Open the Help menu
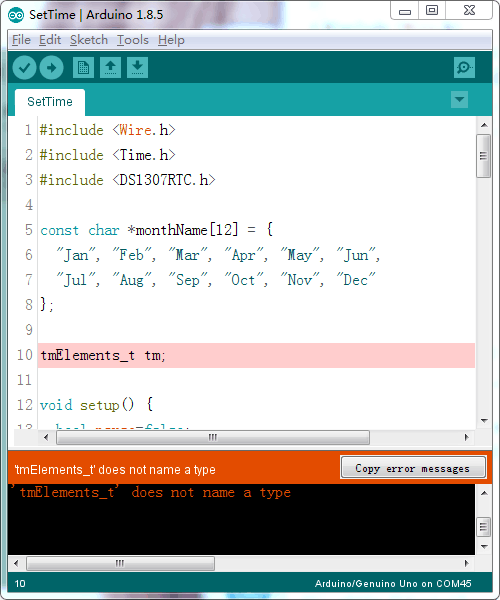This screenshot has height=600, width=500. (x=171, y=40)
